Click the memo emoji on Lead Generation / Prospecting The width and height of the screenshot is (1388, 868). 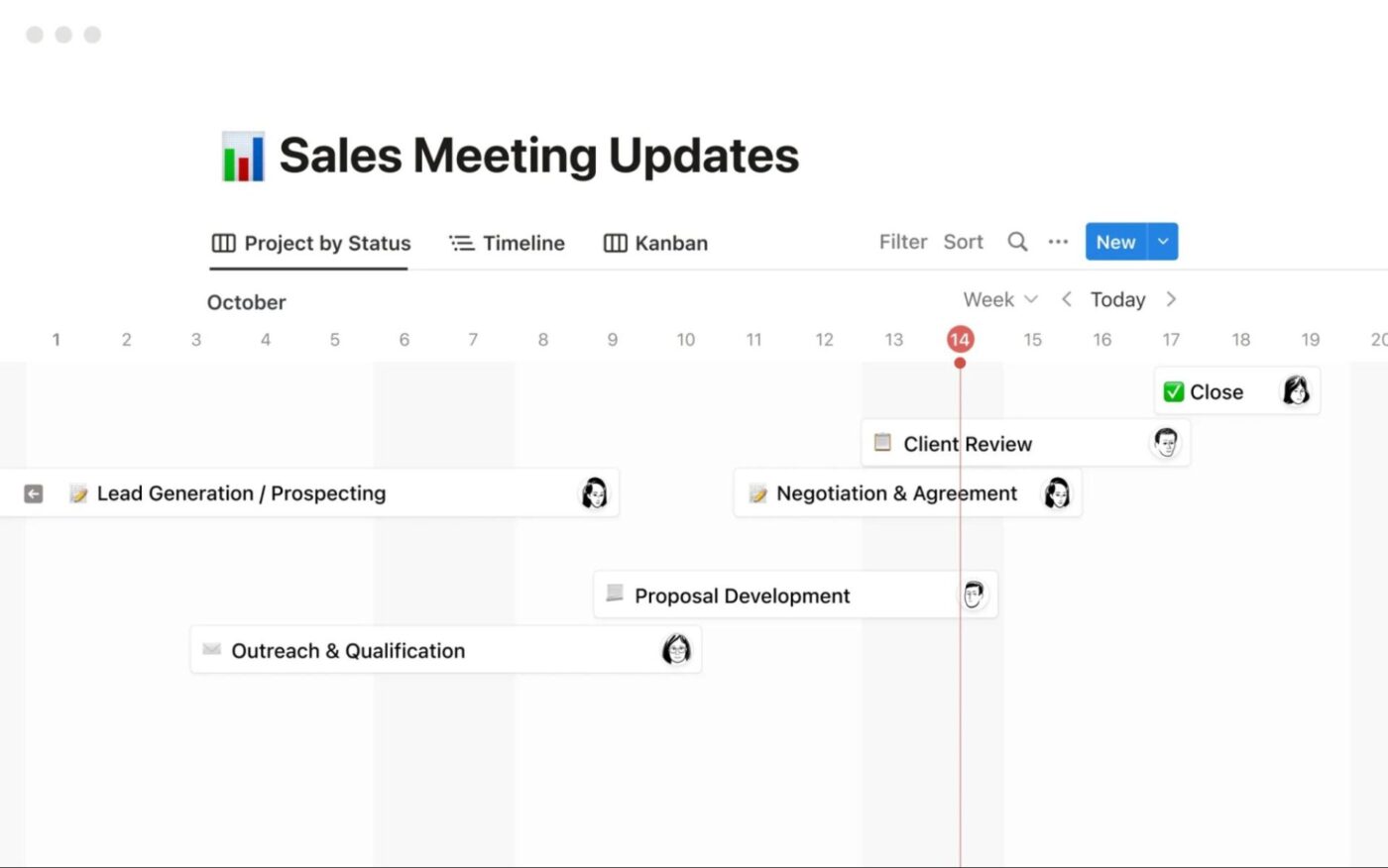click(78, 492)
